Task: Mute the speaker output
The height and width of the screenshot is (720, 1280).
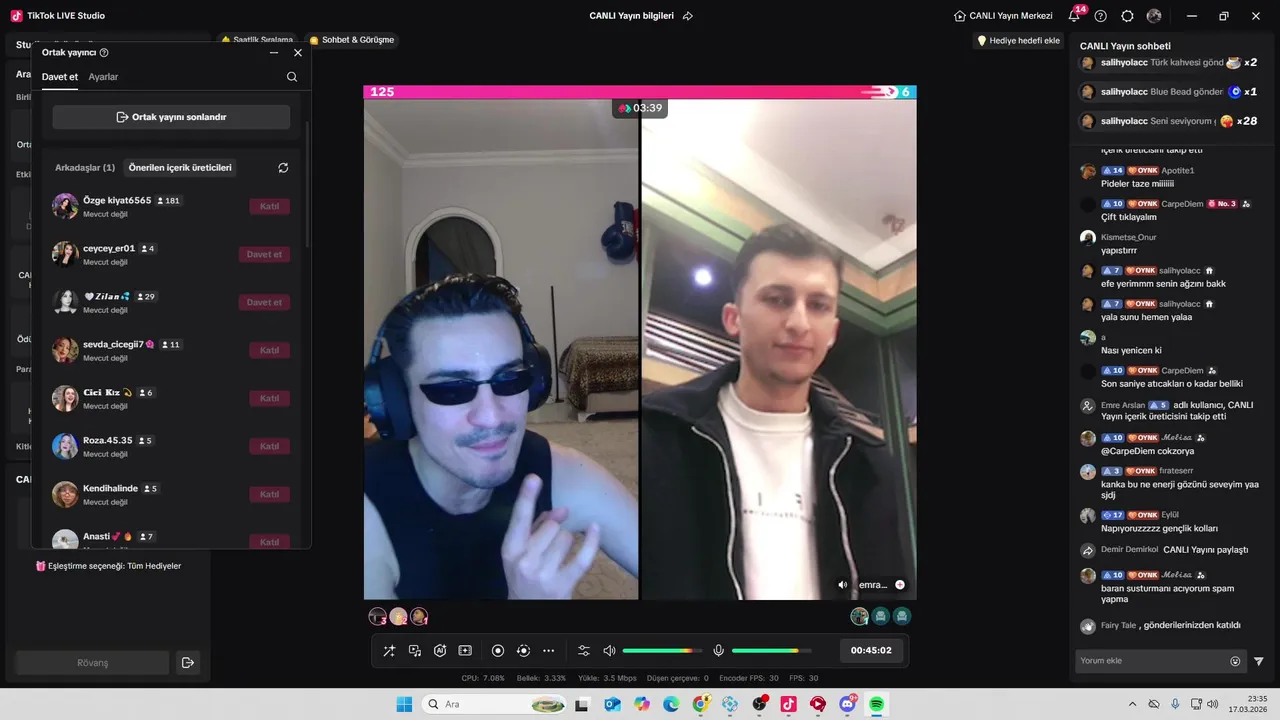Action: pos(609,651)
